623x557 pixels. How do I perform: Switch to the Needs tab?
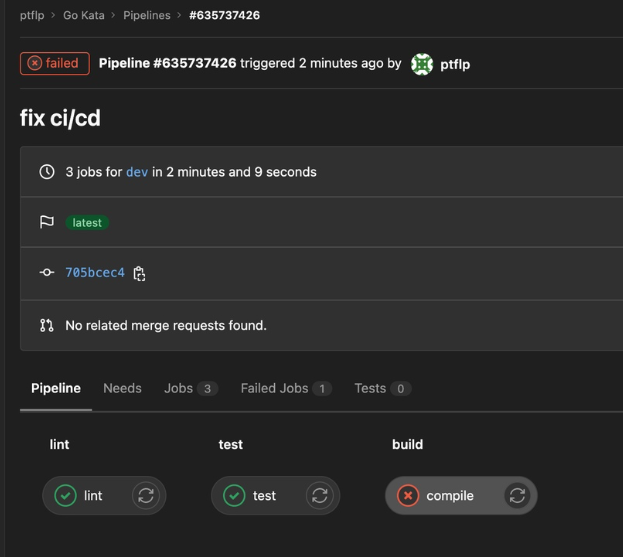(122, 388)
